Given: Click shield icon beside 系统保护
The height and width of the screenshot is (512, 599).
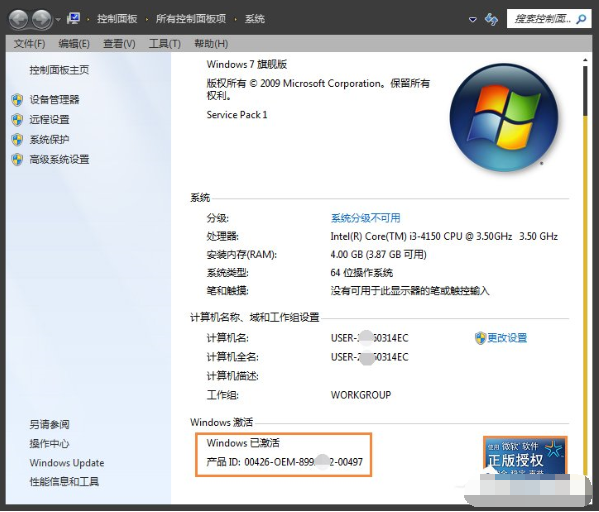Looking at the screenshot, I should click(17, 140).
